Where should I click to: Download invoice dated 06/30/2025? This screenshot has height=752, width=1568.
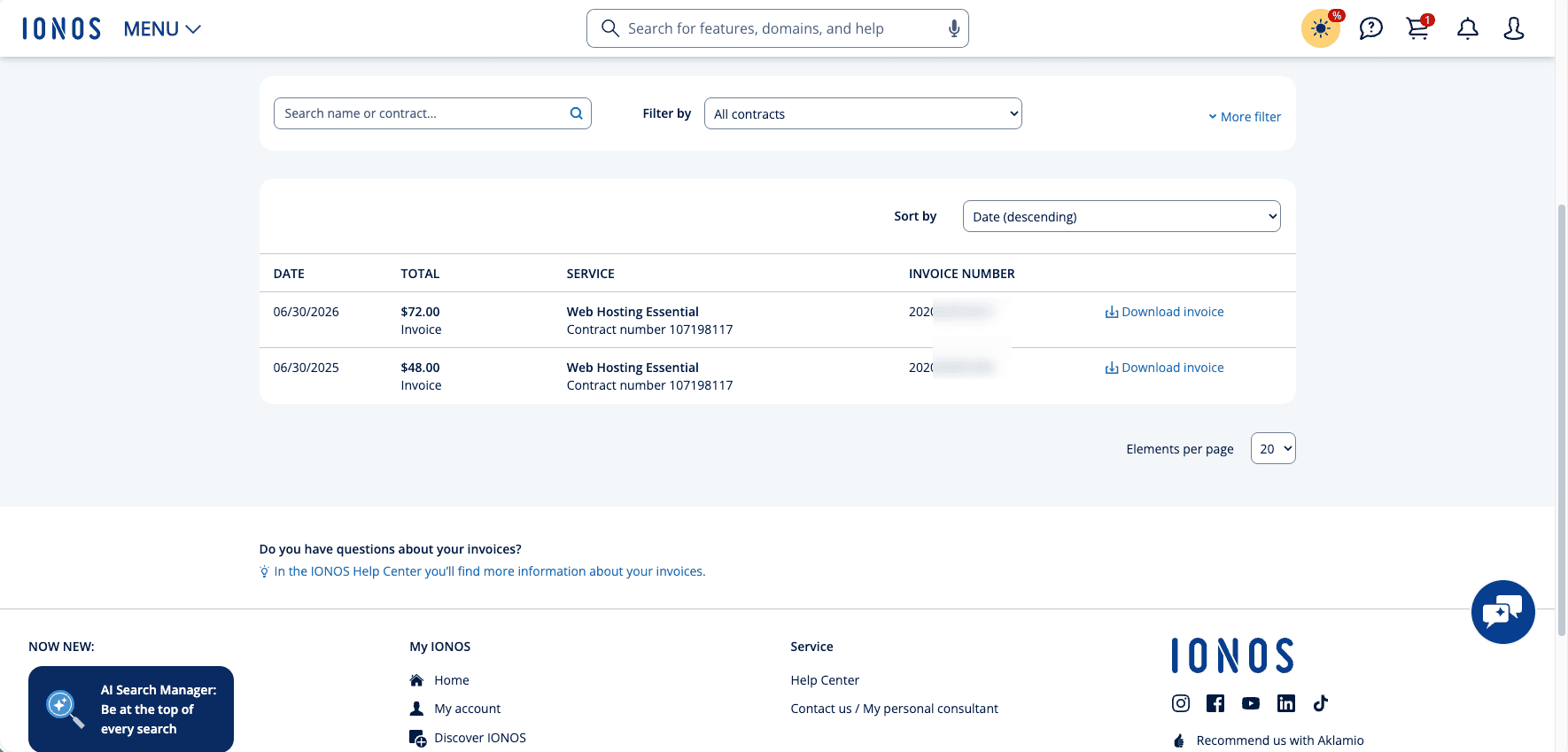(1164, 368)
